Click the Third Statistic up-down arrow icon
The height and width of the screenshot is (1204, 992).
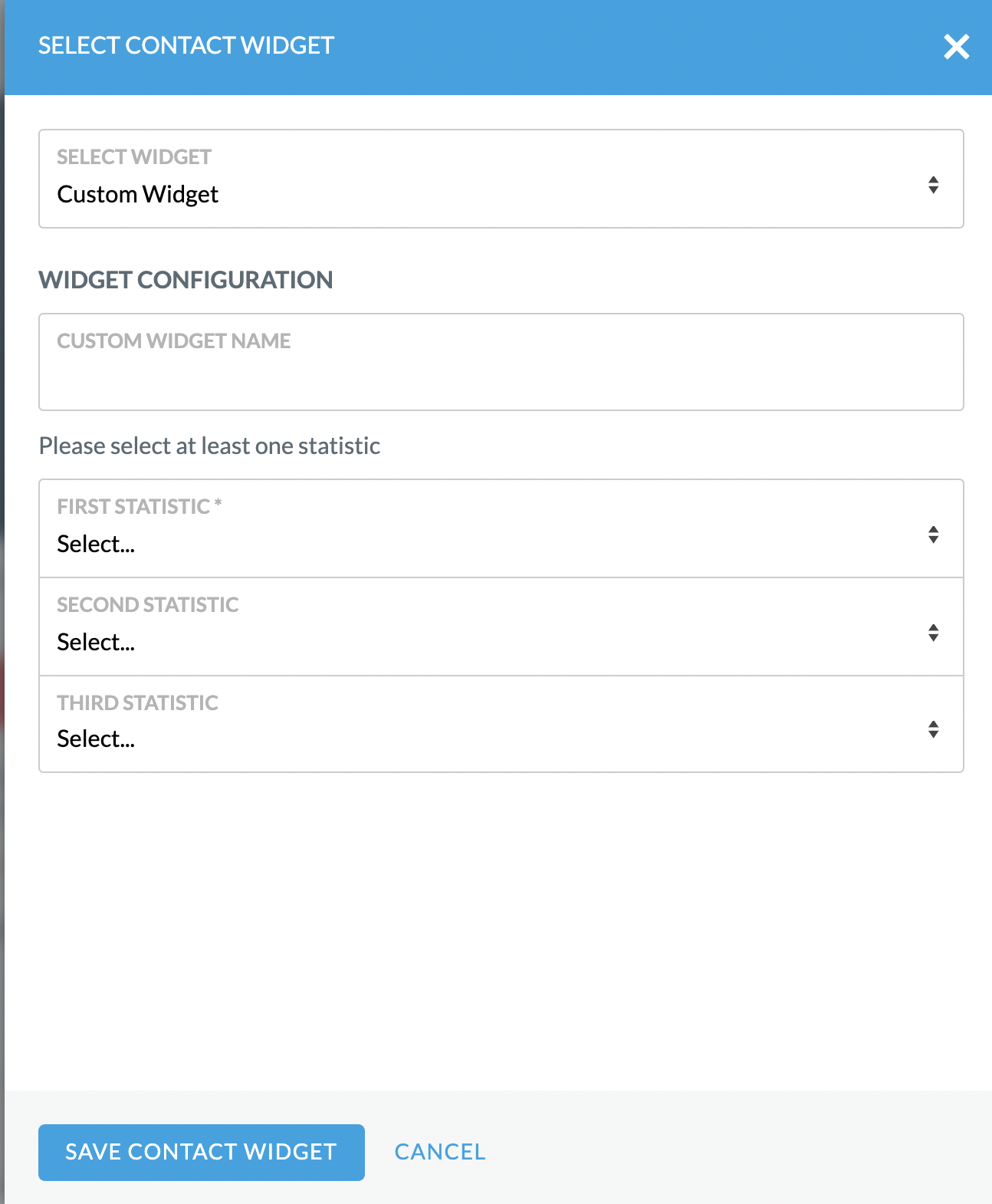tap(933, 729)
